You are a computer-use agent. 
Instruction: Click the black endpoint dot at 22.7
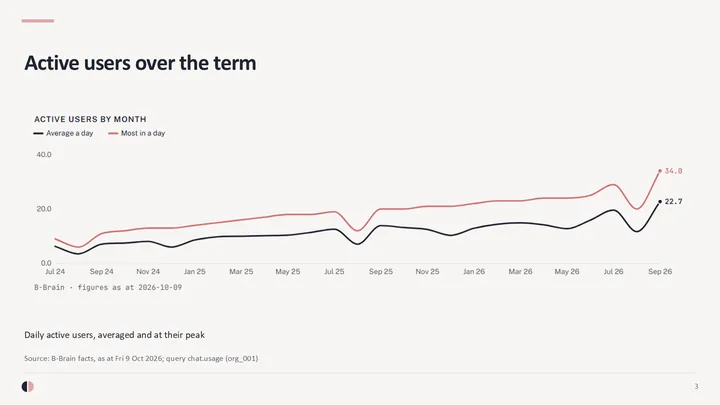[x=660, y=202]
